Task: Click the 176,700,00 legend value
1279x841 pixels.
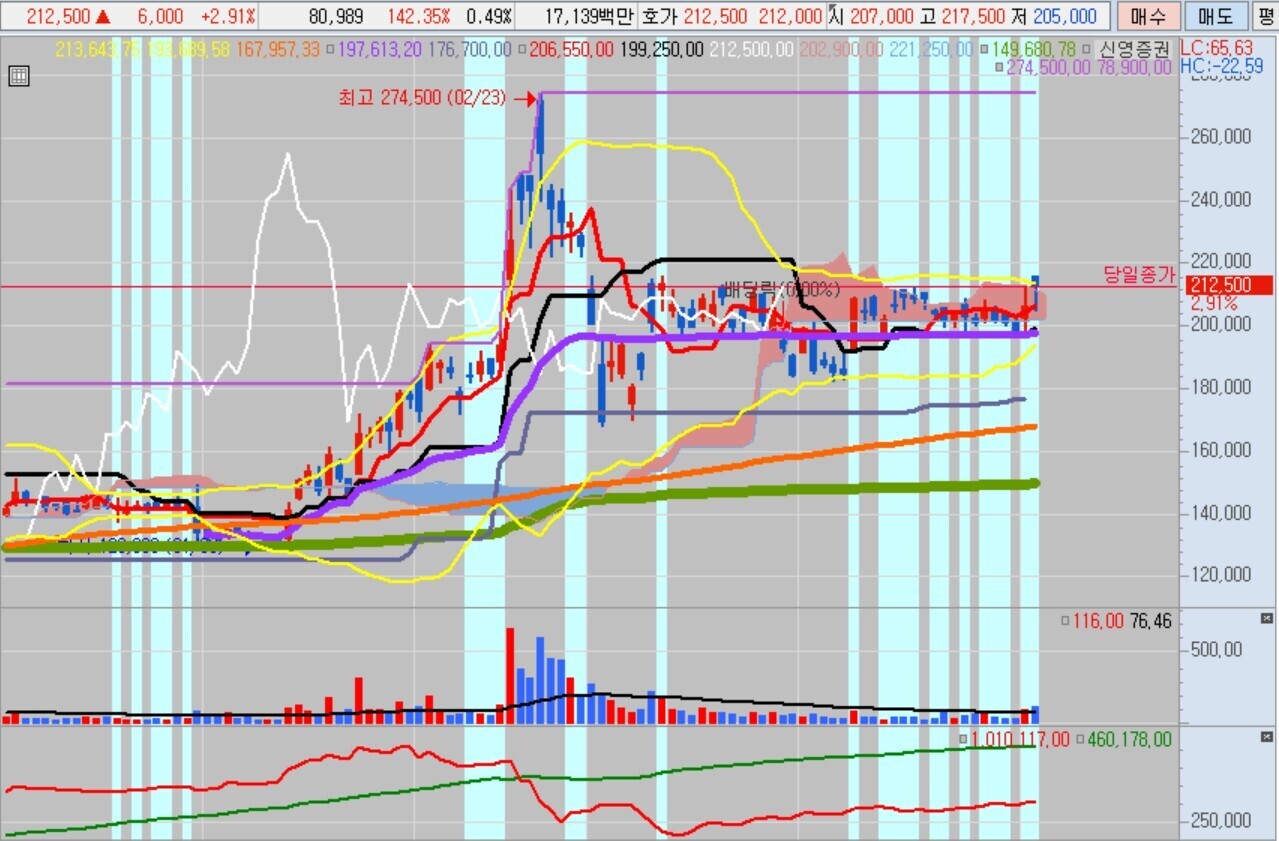Action: click(470, 49)
